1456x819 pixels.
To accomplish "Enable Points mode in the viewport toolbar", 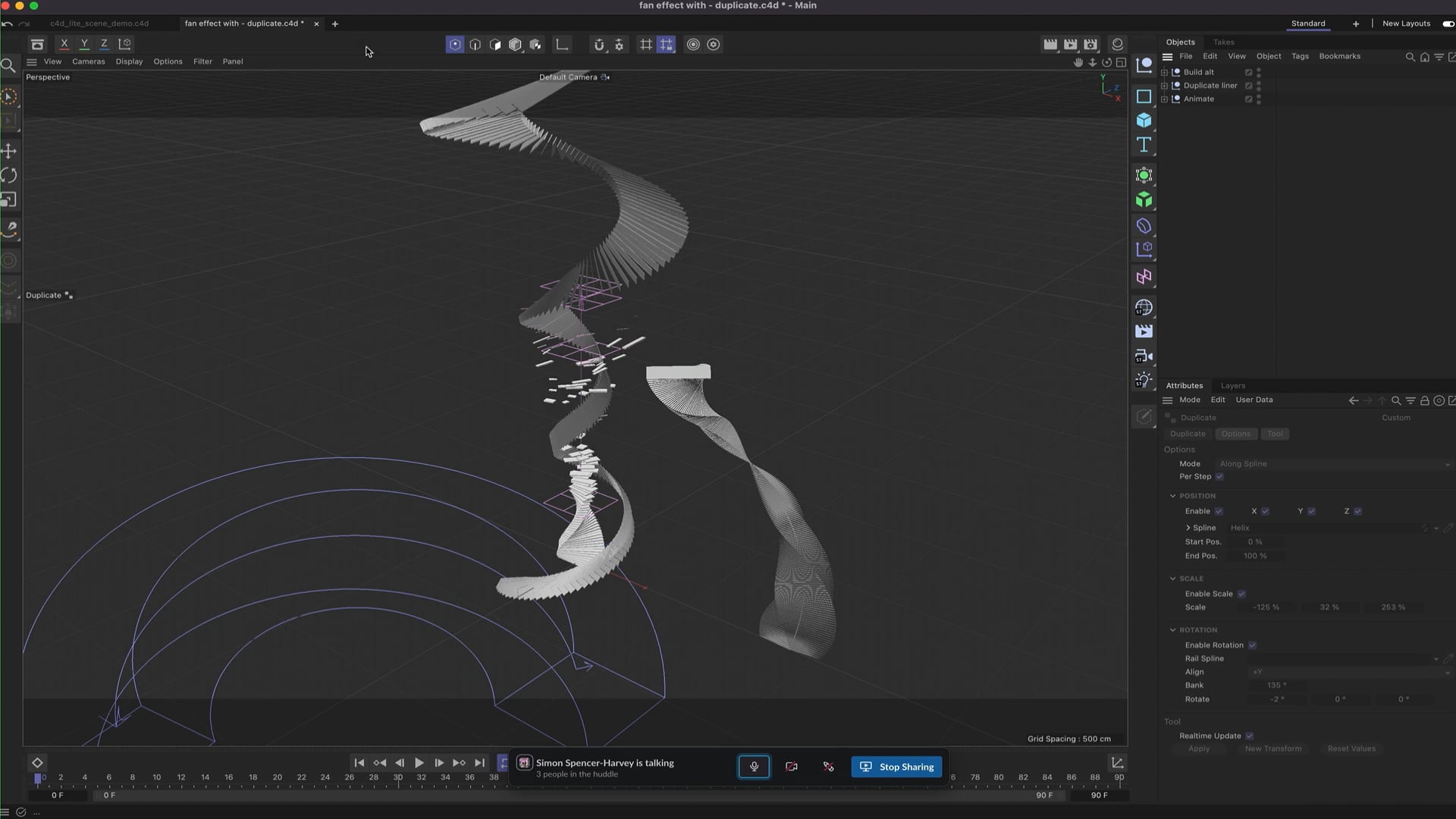I will 454,44.
